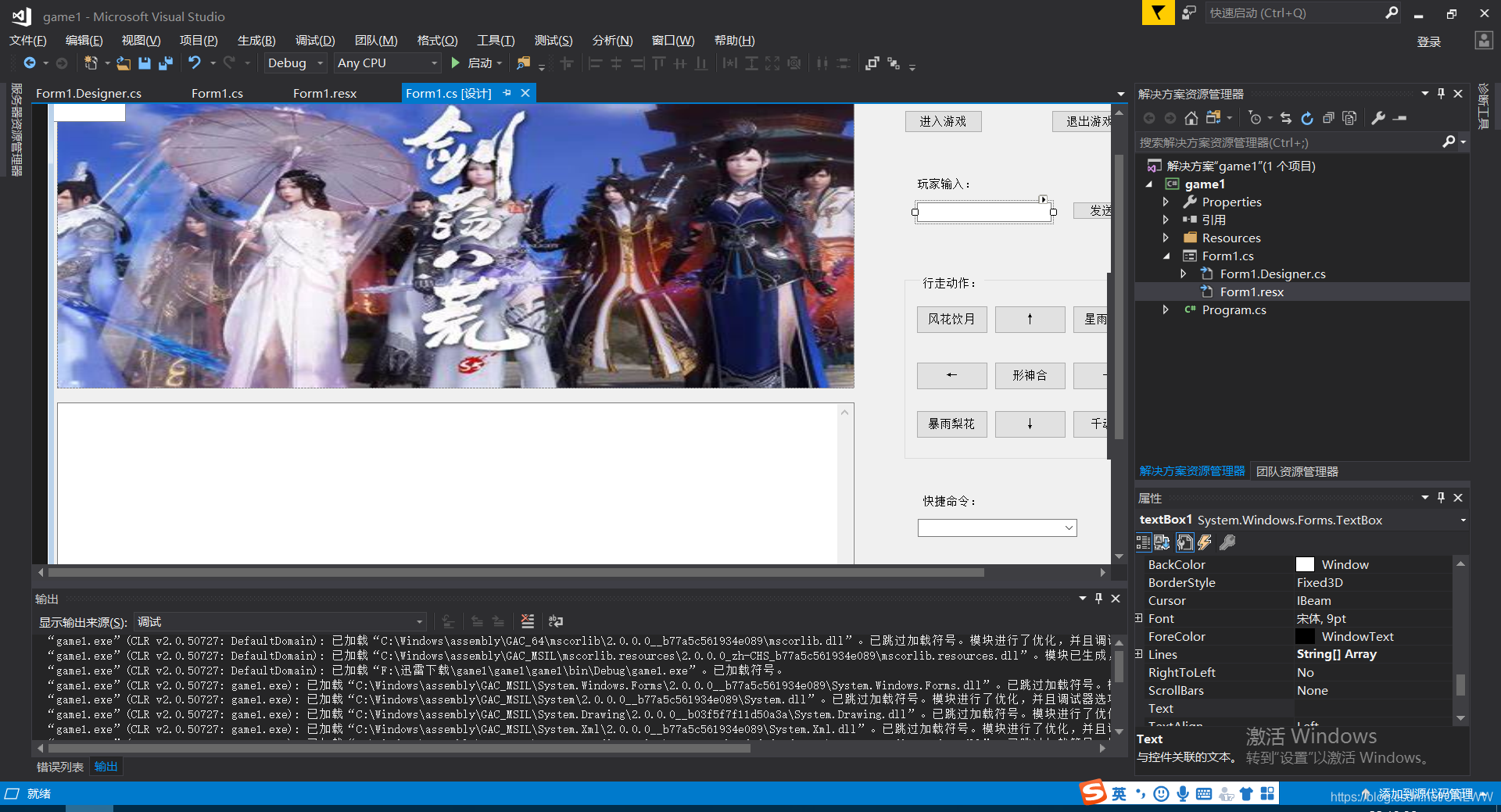Click the Solution Explorer search magnifier
This screenshot has width=1501, height=812.
coord(1449,142)
